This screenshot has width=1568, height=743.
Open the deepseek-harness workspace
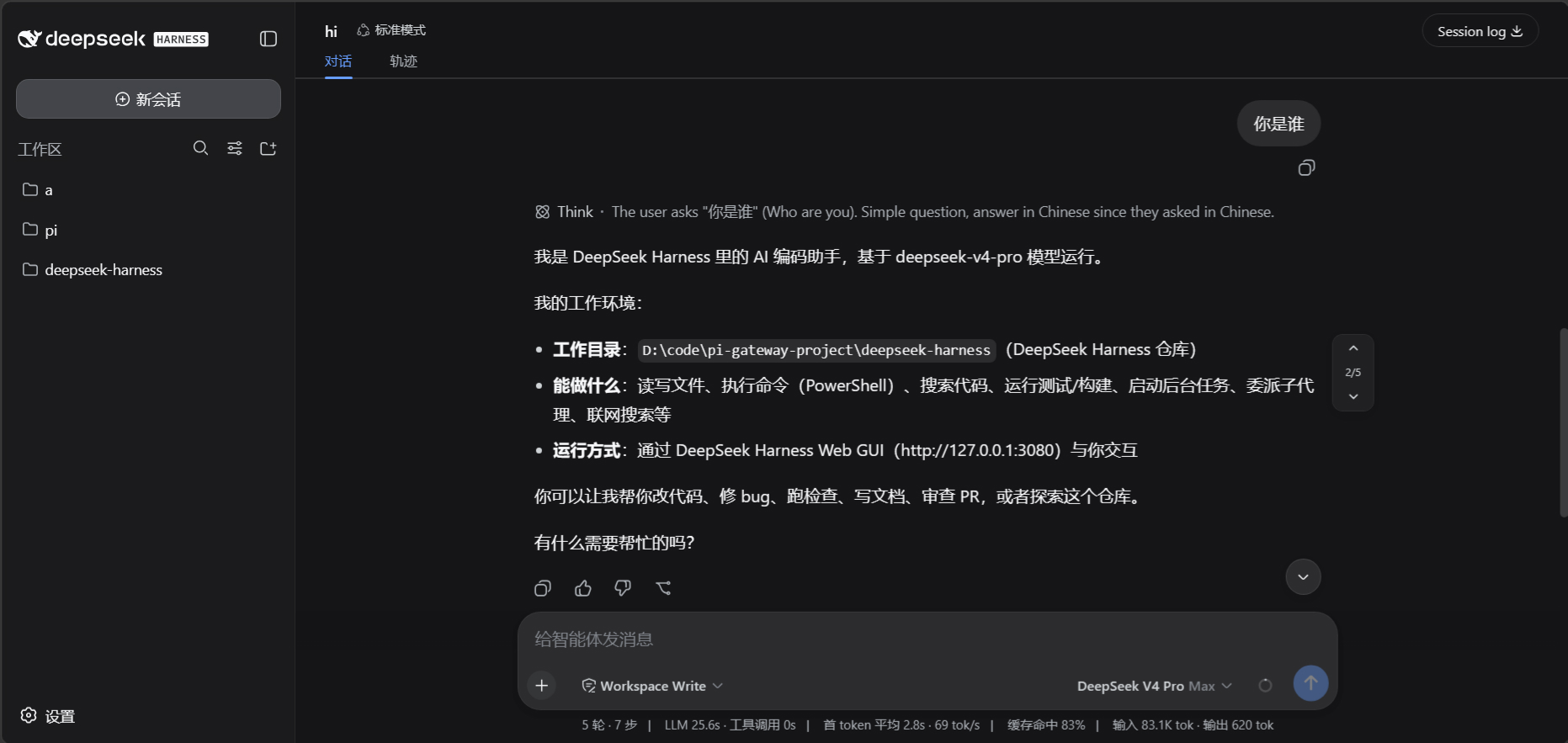pos(148,270)
